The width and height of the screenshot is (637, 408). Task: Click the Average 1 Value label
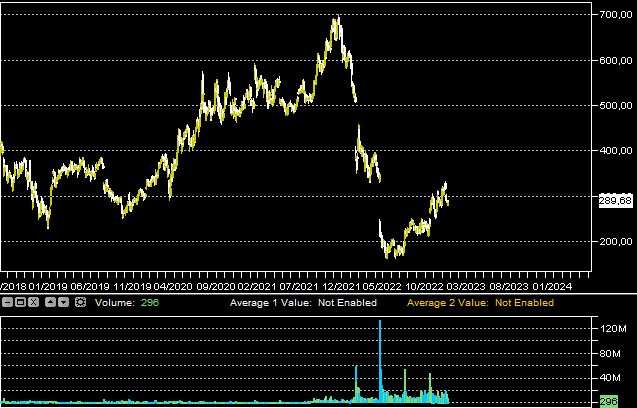tap(271, 302)
